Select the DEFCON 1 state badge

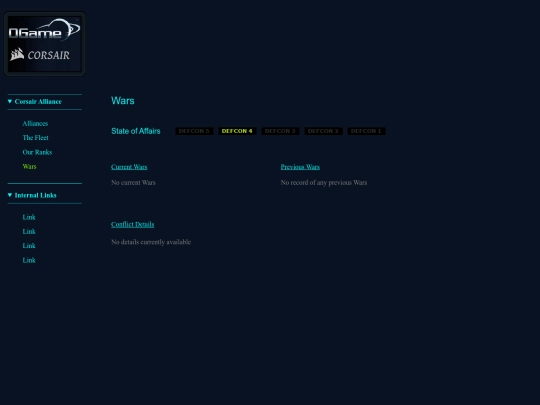366,131
